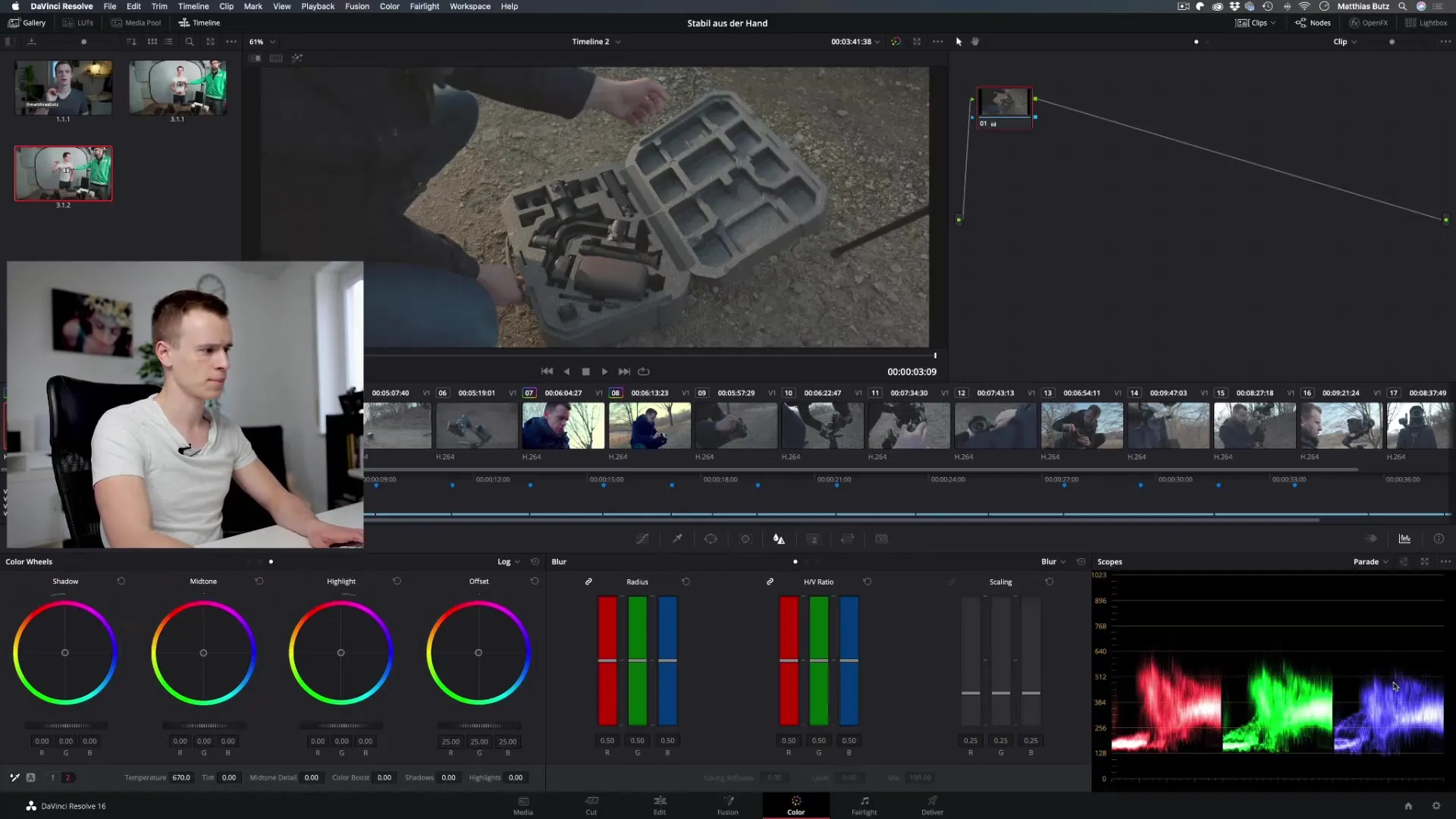Open the Fairlight menu in menu bar

[424, 6]
